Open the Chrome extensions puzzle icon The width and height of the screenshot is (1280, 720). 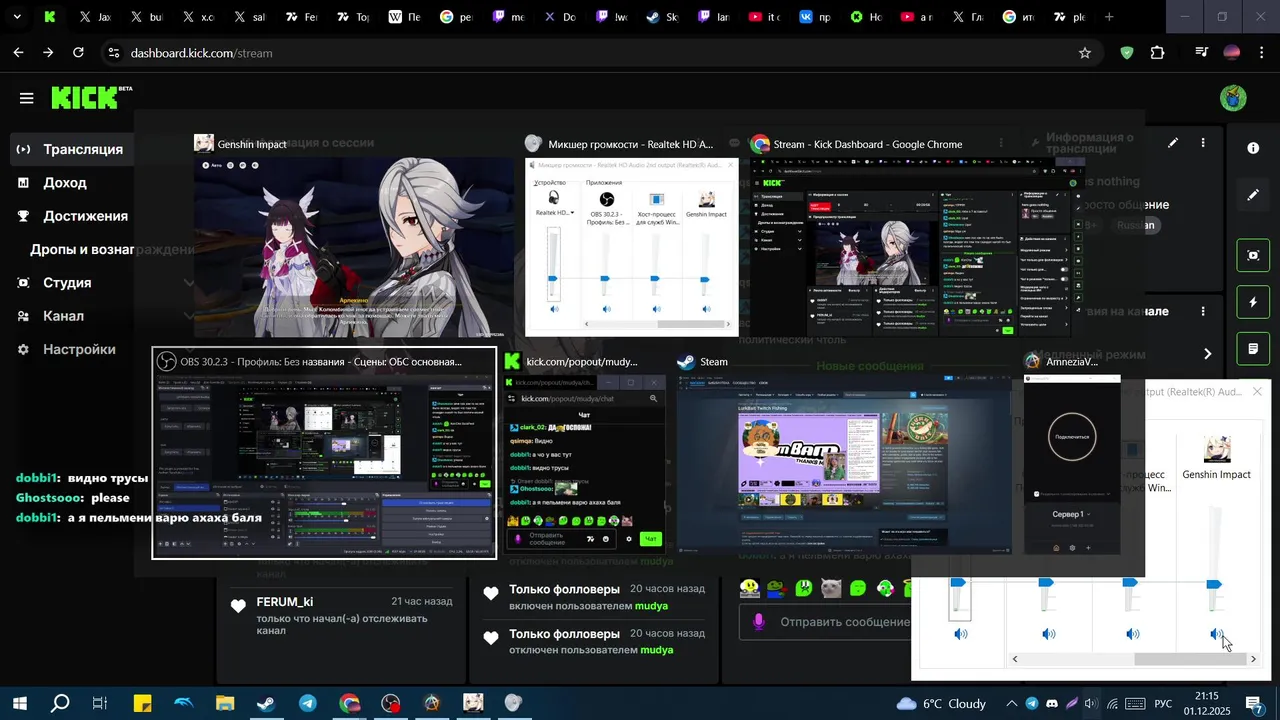tap(1158, 53)
